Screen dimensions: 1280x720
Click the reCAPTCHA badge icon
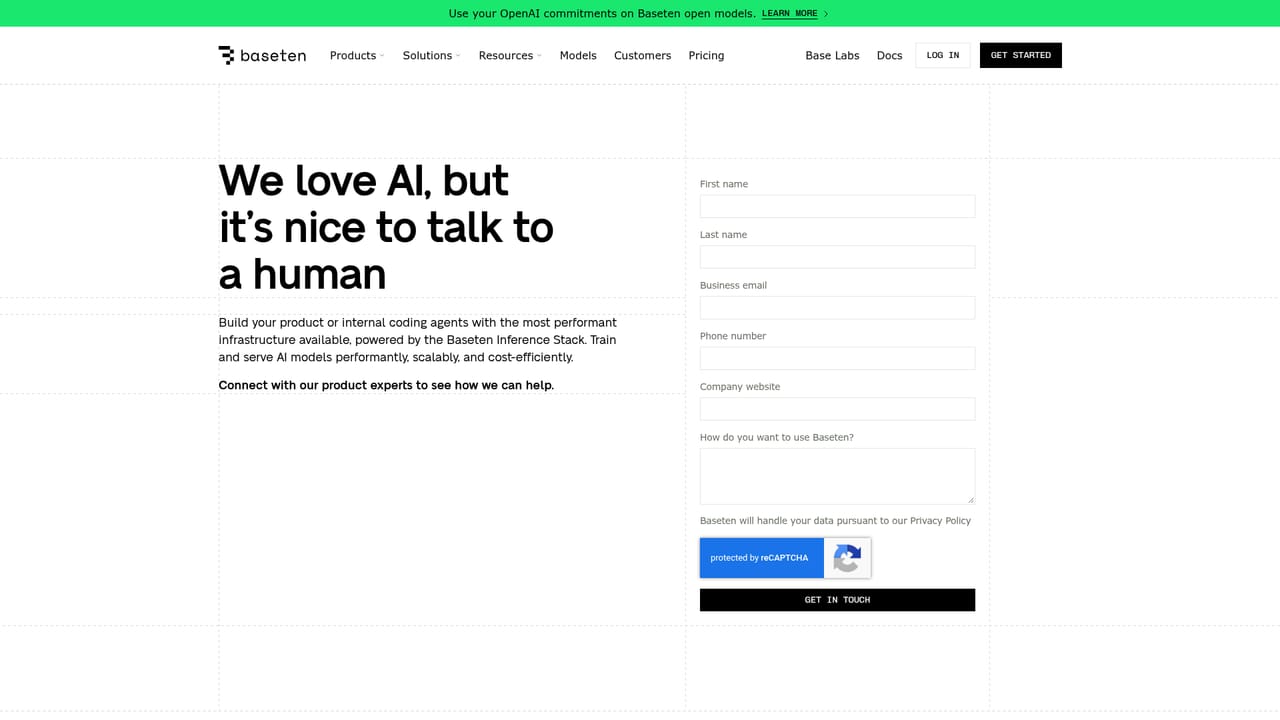(x=847, y=558)
